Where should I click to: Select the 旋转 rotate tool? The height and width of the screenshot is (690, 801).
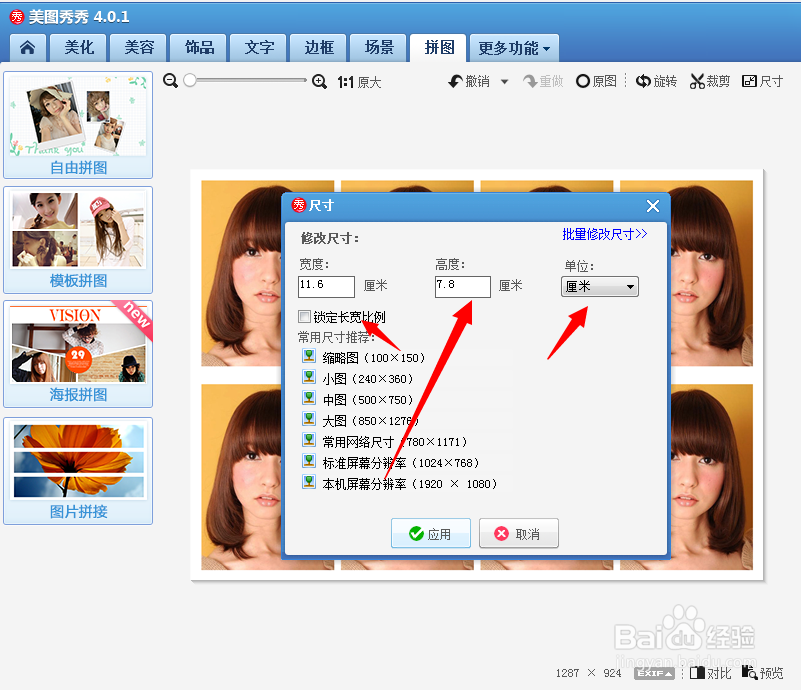point(656,81)
